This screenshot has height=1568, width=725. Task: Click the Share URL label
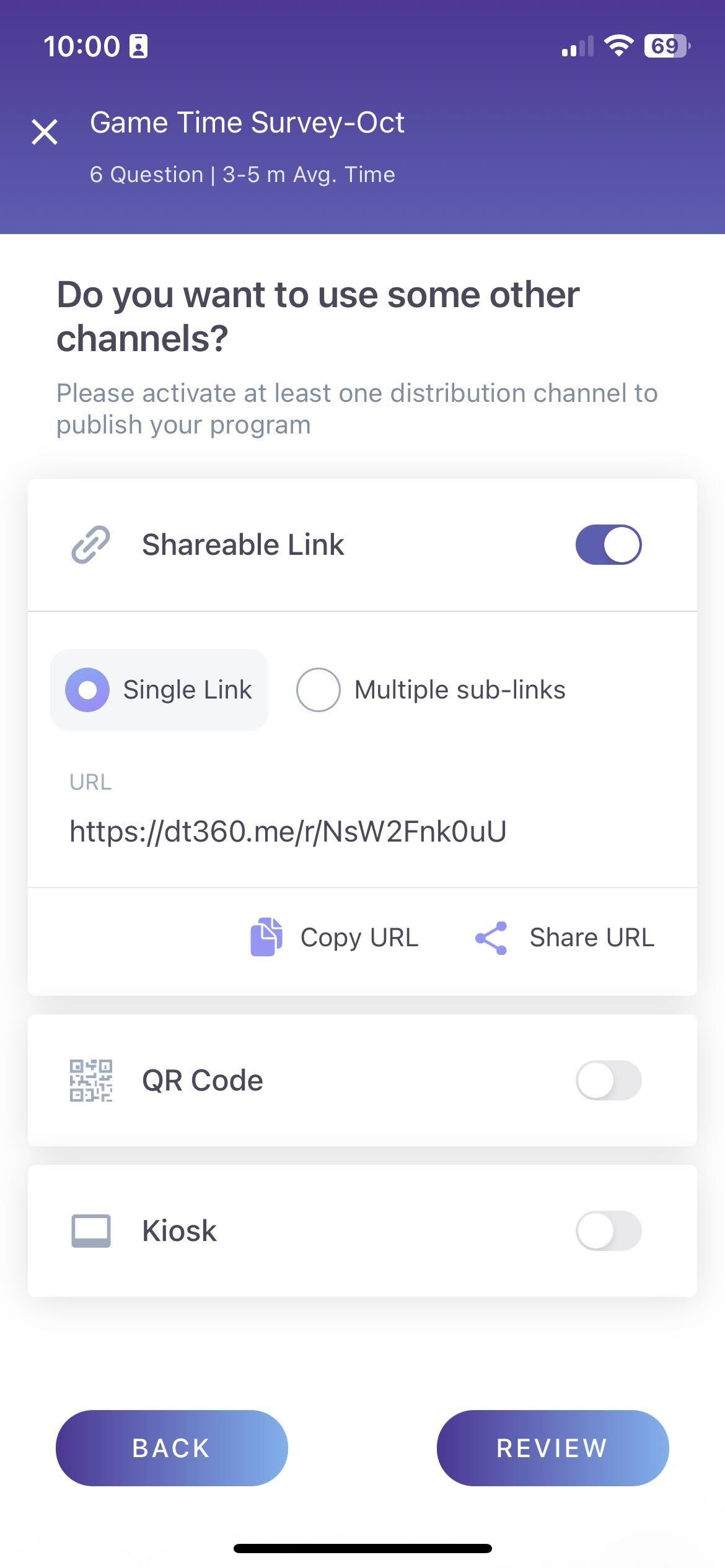(592, 938)
